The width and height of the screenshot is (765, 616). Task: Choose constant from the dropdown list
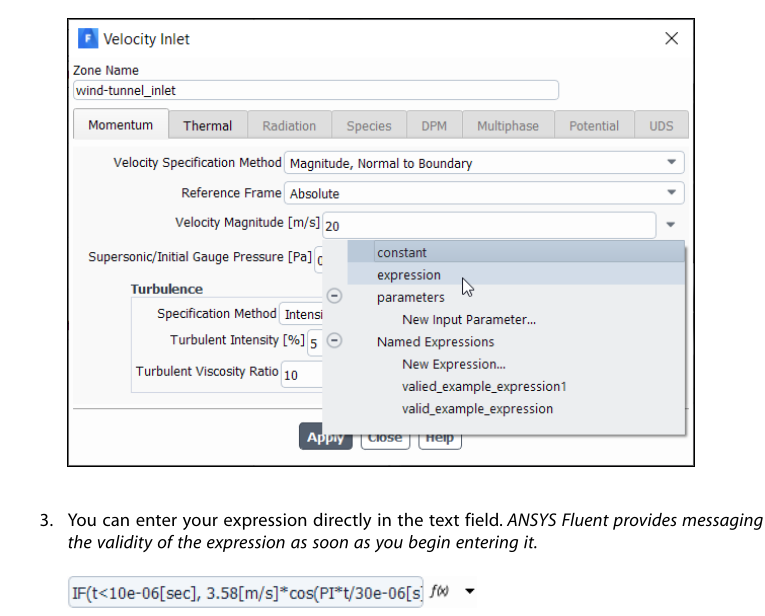[516, 252]
